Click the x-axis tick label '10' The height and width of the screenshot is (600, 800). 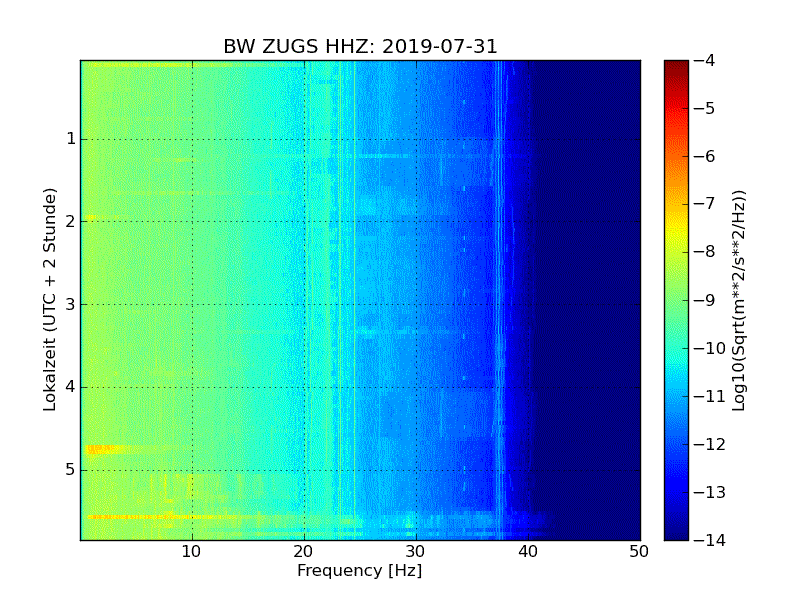[192, 552]
